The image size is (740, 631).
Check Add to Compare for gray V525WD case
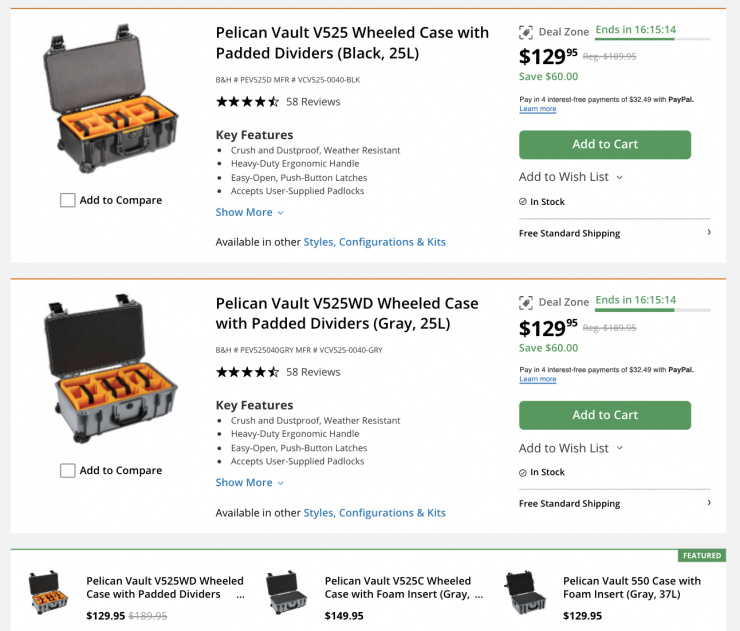[x=68, y=470]
